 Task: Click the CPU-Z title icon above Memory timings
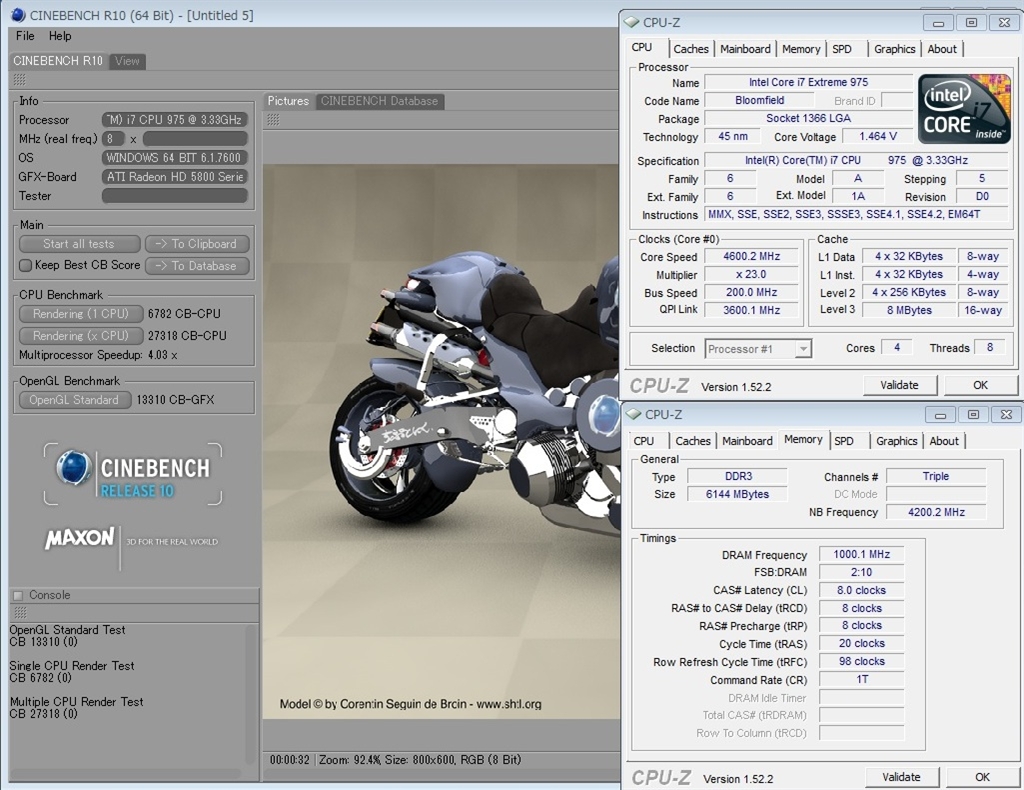(x=631, y=414)
